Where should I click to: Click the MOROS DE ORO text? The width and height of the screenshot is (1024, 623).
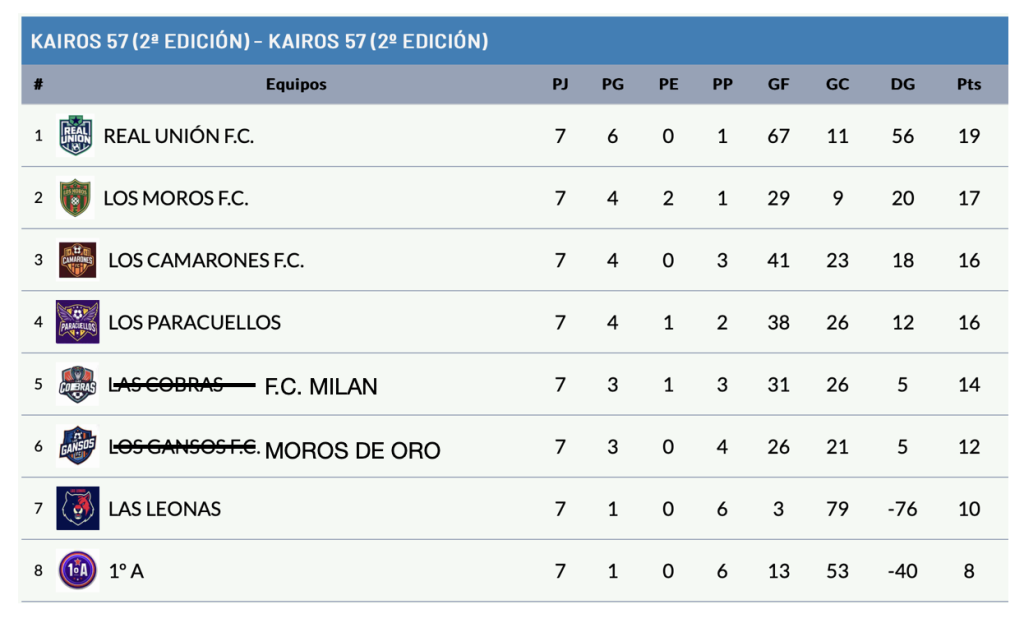coord(353,451)
